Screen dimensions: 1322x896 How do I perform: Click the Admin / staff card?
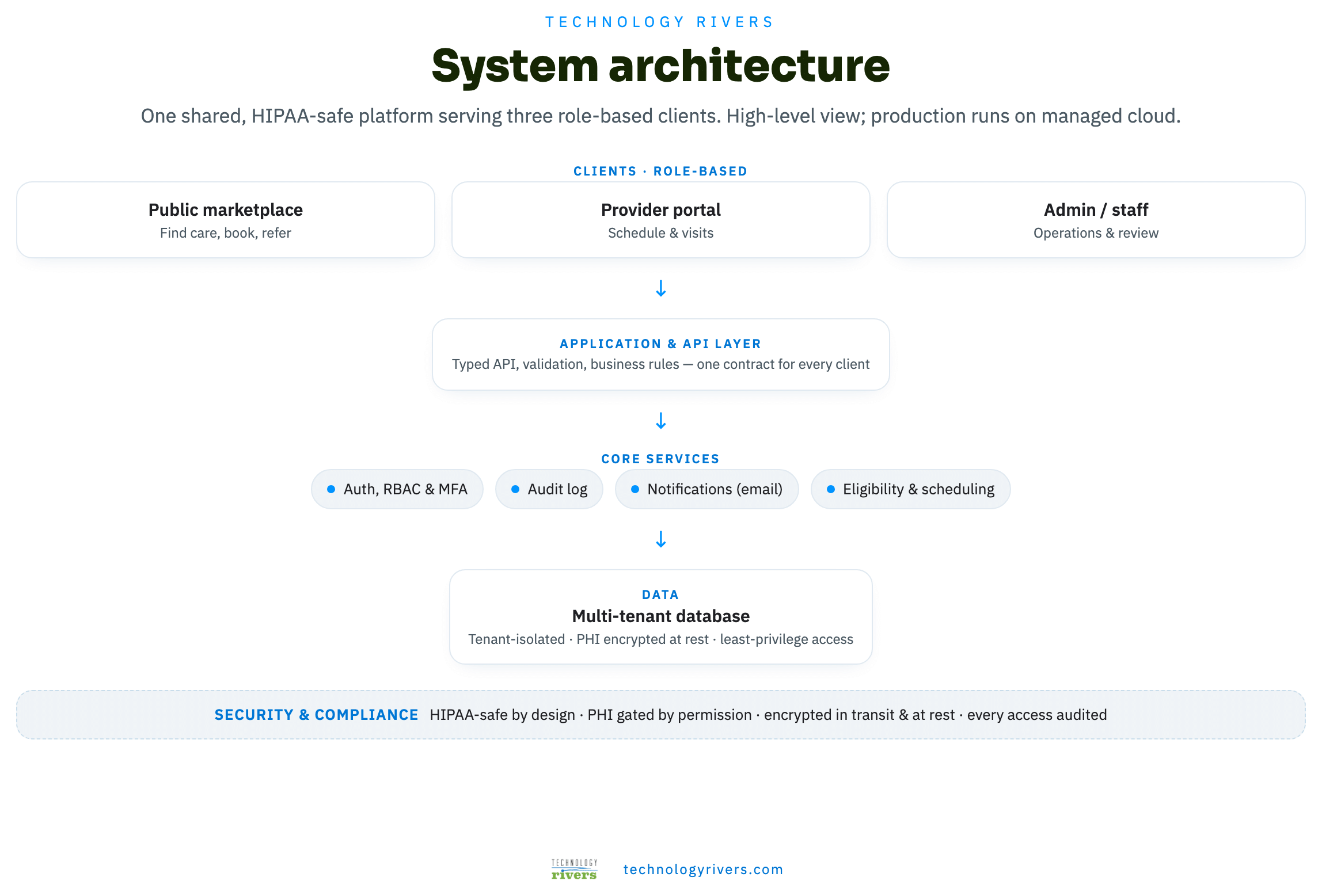tap(1096, 220)
